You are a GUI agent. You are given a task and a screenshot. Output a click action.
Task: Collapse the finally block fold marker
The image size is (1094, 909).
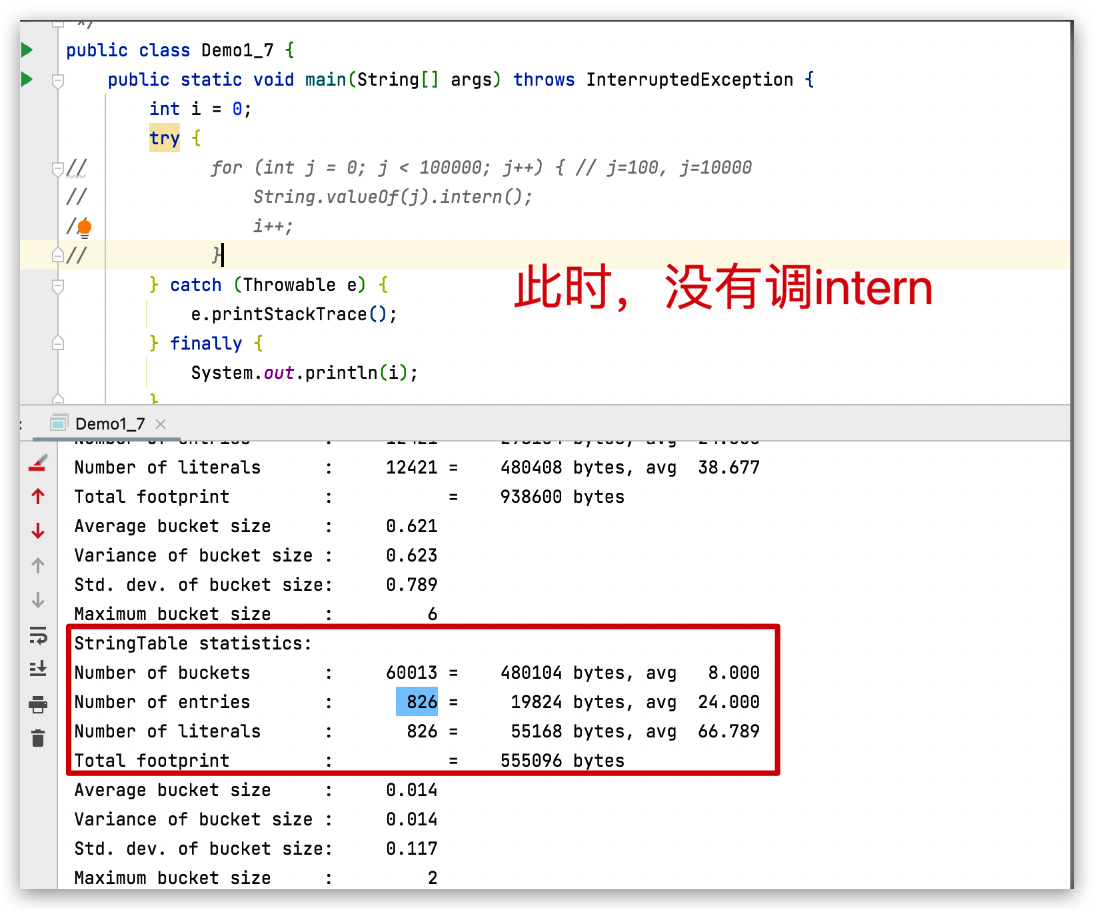click(58, 344)
